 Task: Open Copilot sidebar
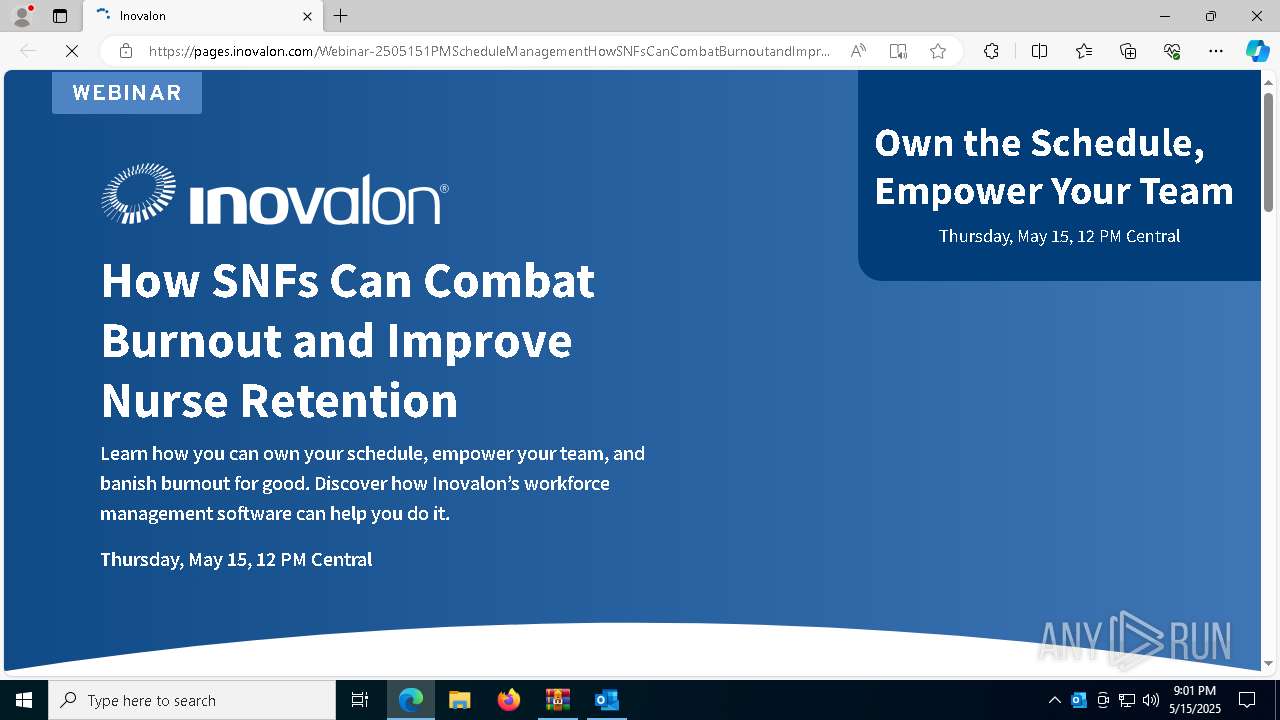coord(1257,51)
